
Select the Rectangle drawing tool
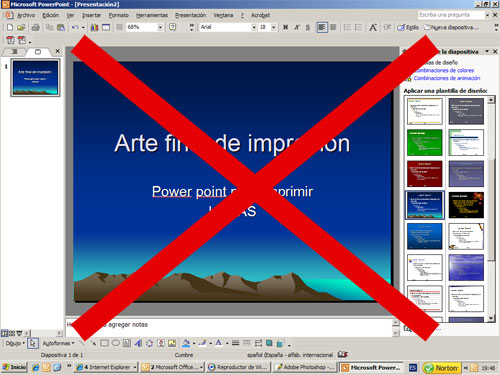point(104,343)
